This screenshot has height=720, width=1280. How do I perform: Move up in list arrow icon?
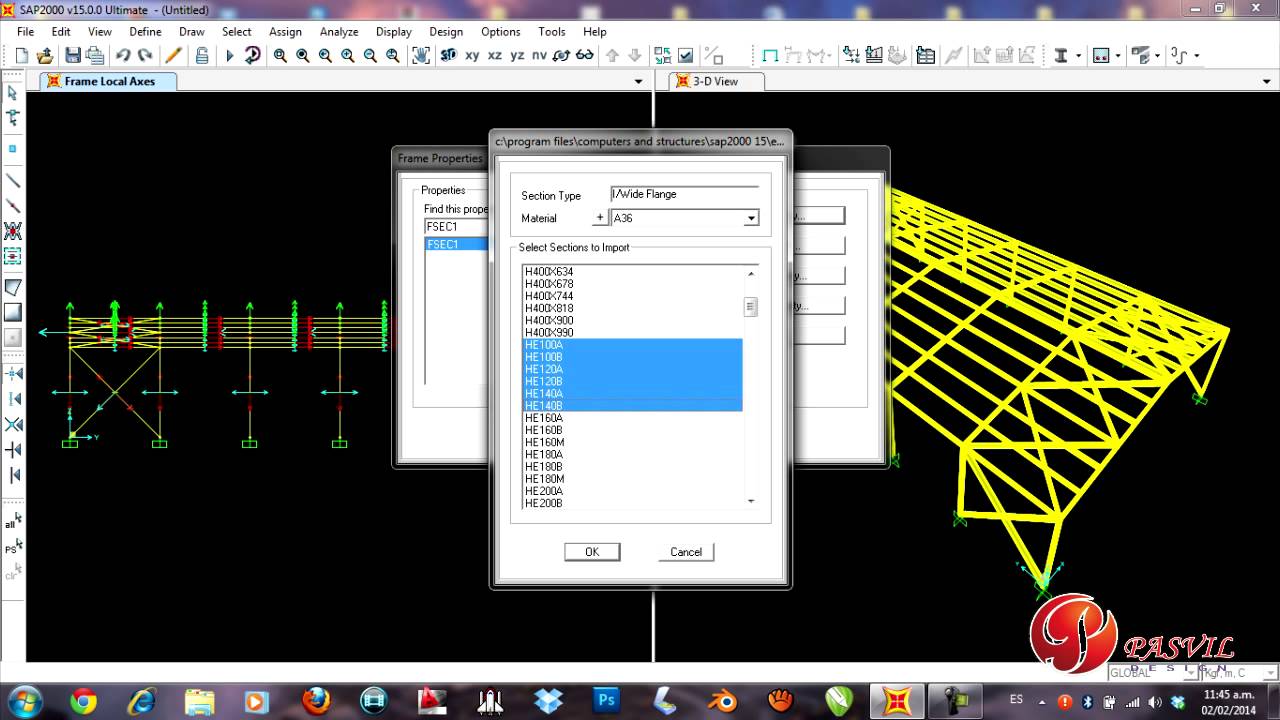[612, 56]
